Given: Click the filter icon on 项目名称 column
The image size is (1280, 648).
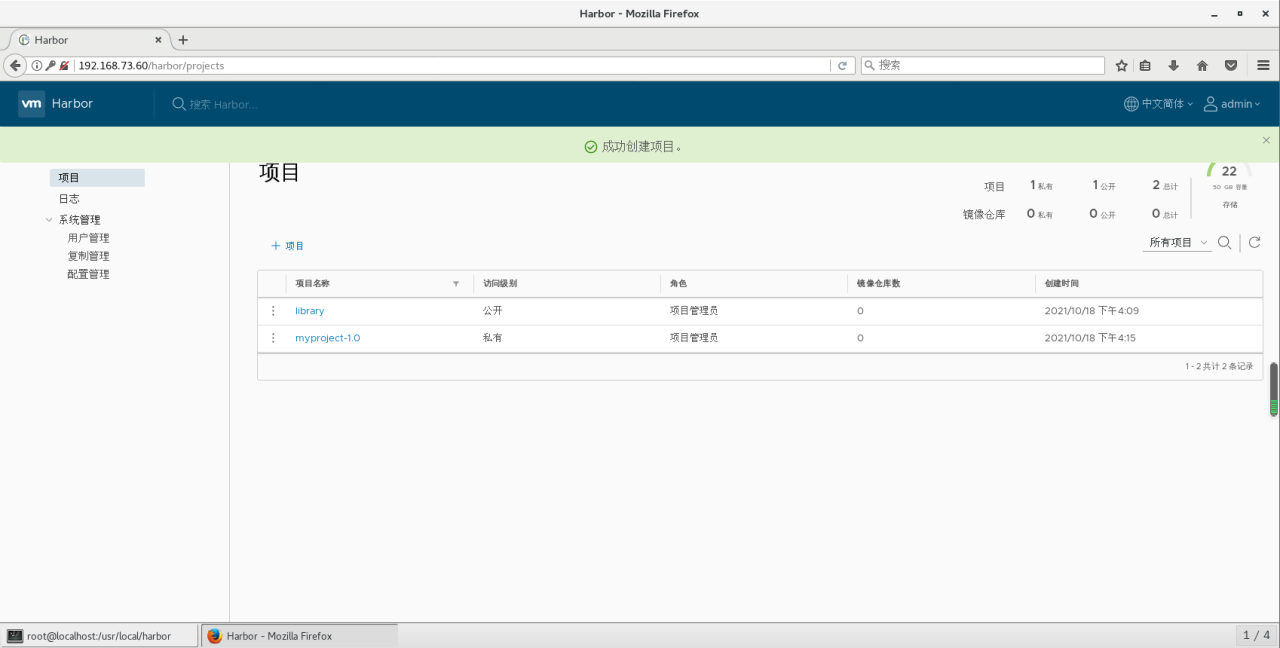Looking at the screenshot, I should [456, 284].
